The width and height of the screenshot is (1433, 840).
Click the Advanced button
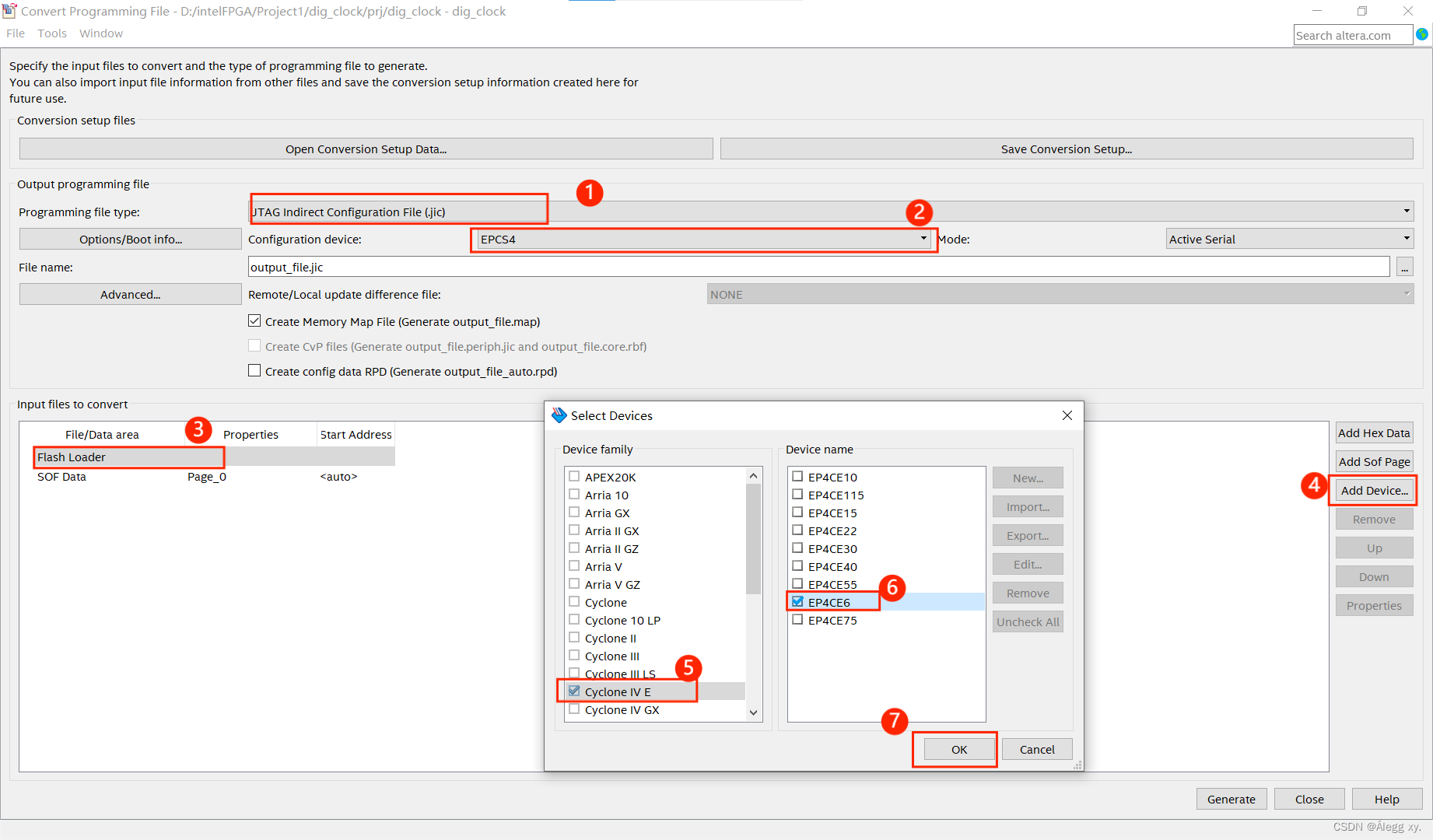click(x=130, y=294)
